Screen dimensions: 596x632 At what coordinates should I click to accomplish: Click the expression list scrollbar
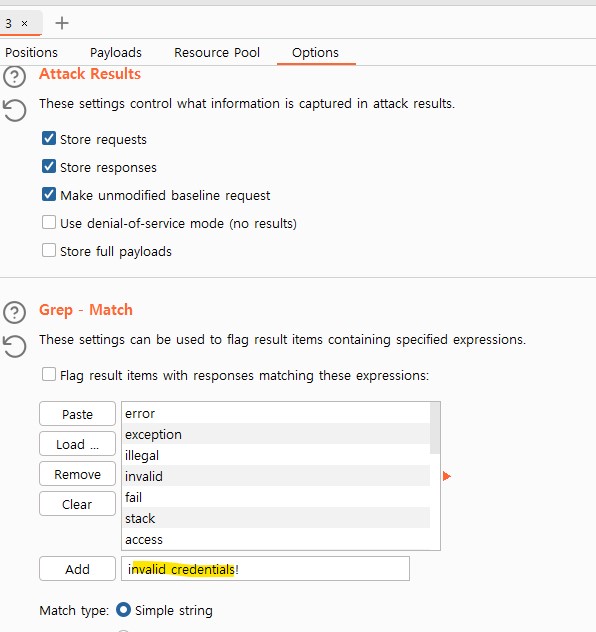pos(435,428)
